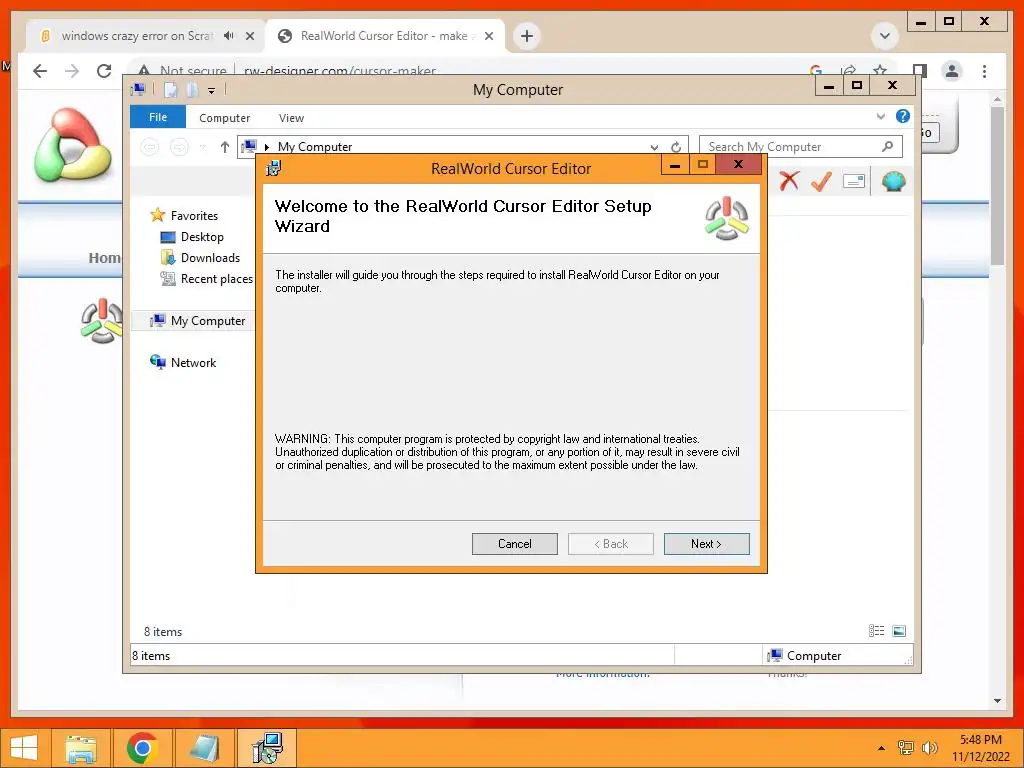The image size is (1024, 768).
Task: Switch Explorer to details view icon
Action: coord(876,630)
